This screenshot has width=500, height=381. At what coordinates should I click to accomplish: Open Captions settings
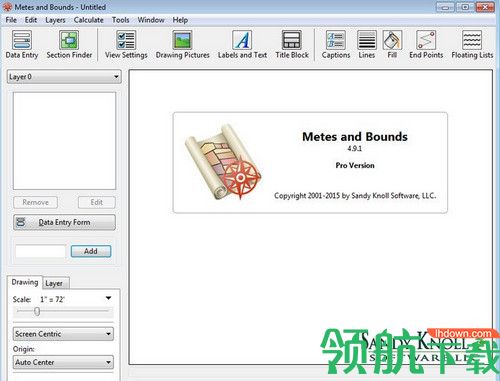(336, 44)
